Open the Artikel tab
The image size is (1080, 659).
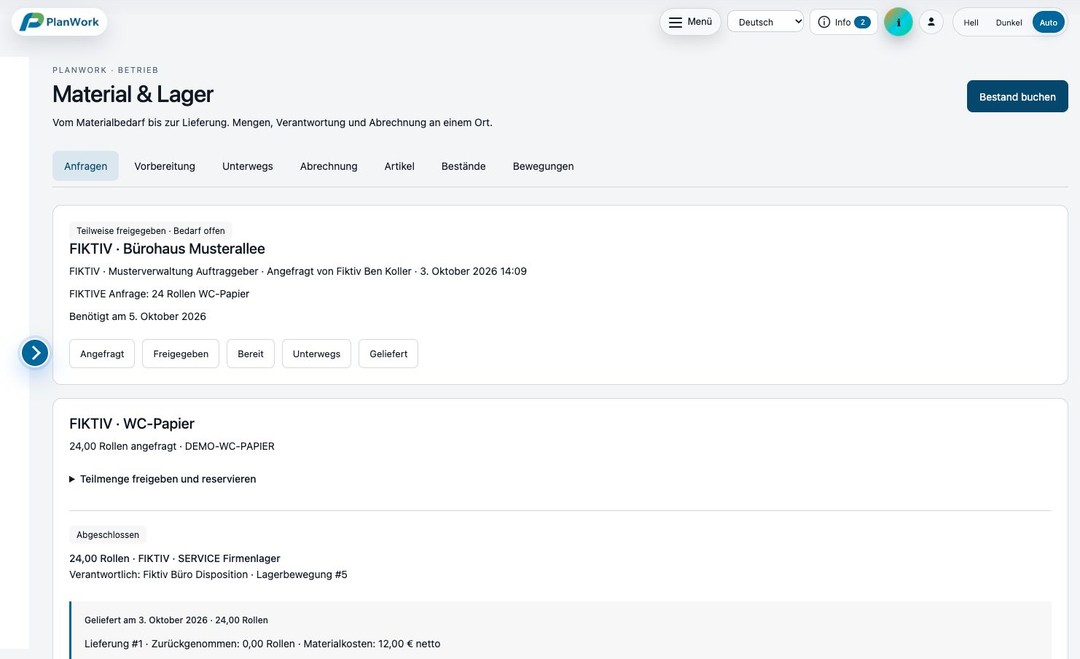pyautogui.click(x=399, y=166)
